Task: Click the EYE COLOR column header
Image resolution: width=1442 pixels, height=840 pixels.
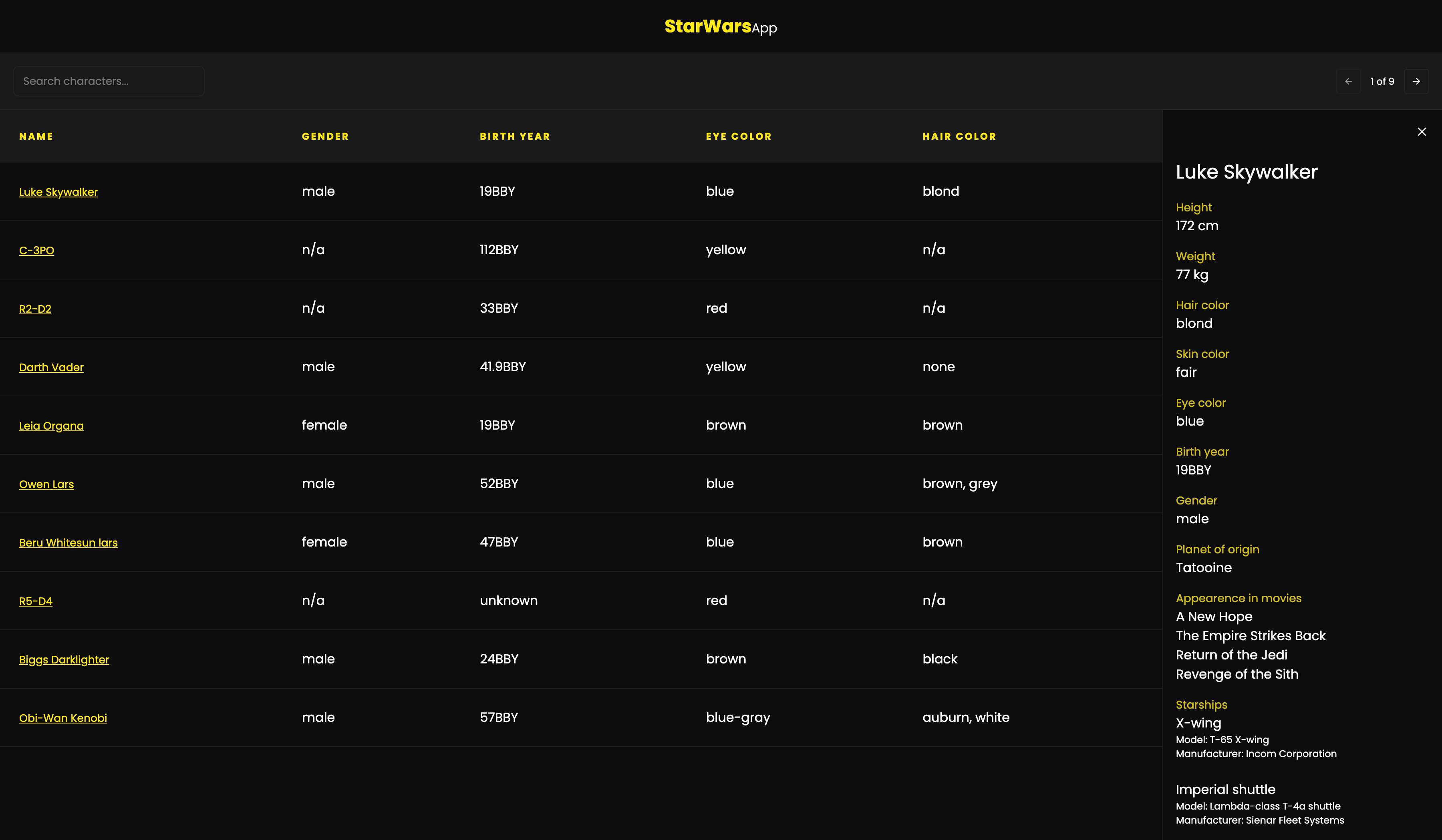Action: click(x=738, y=136)
